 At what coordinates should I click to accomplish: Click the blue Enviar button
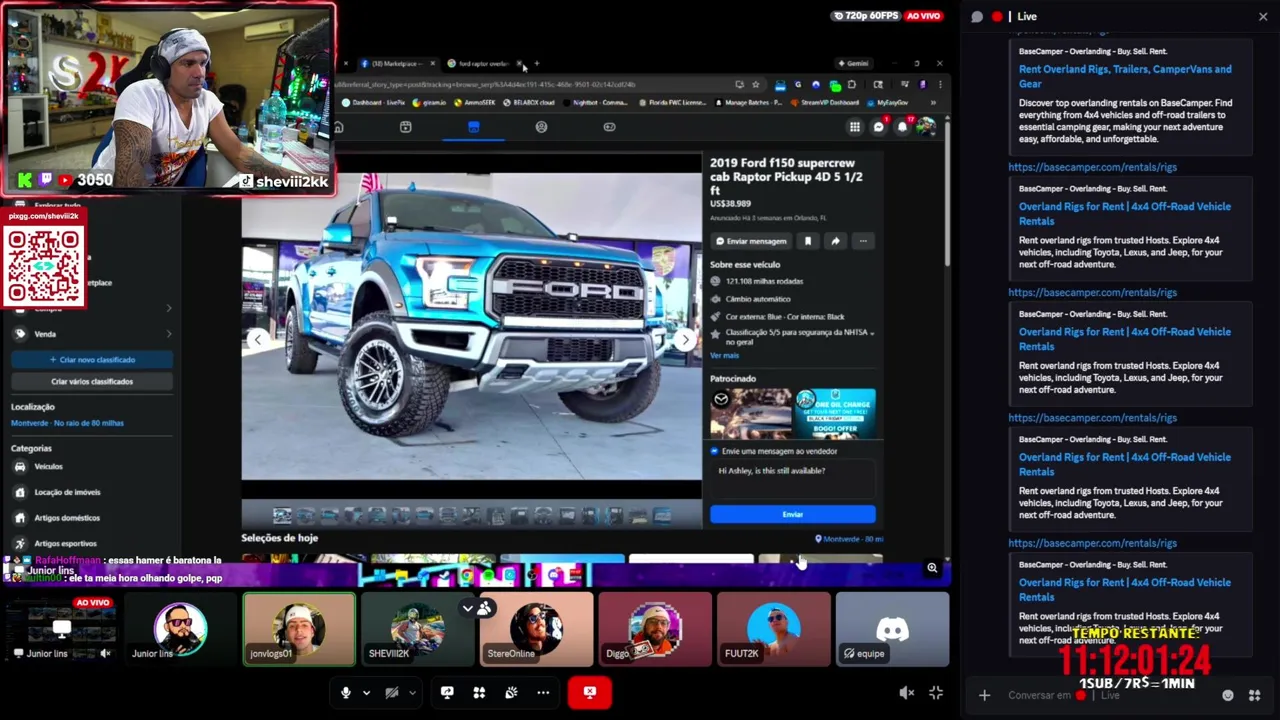[793, 514]
